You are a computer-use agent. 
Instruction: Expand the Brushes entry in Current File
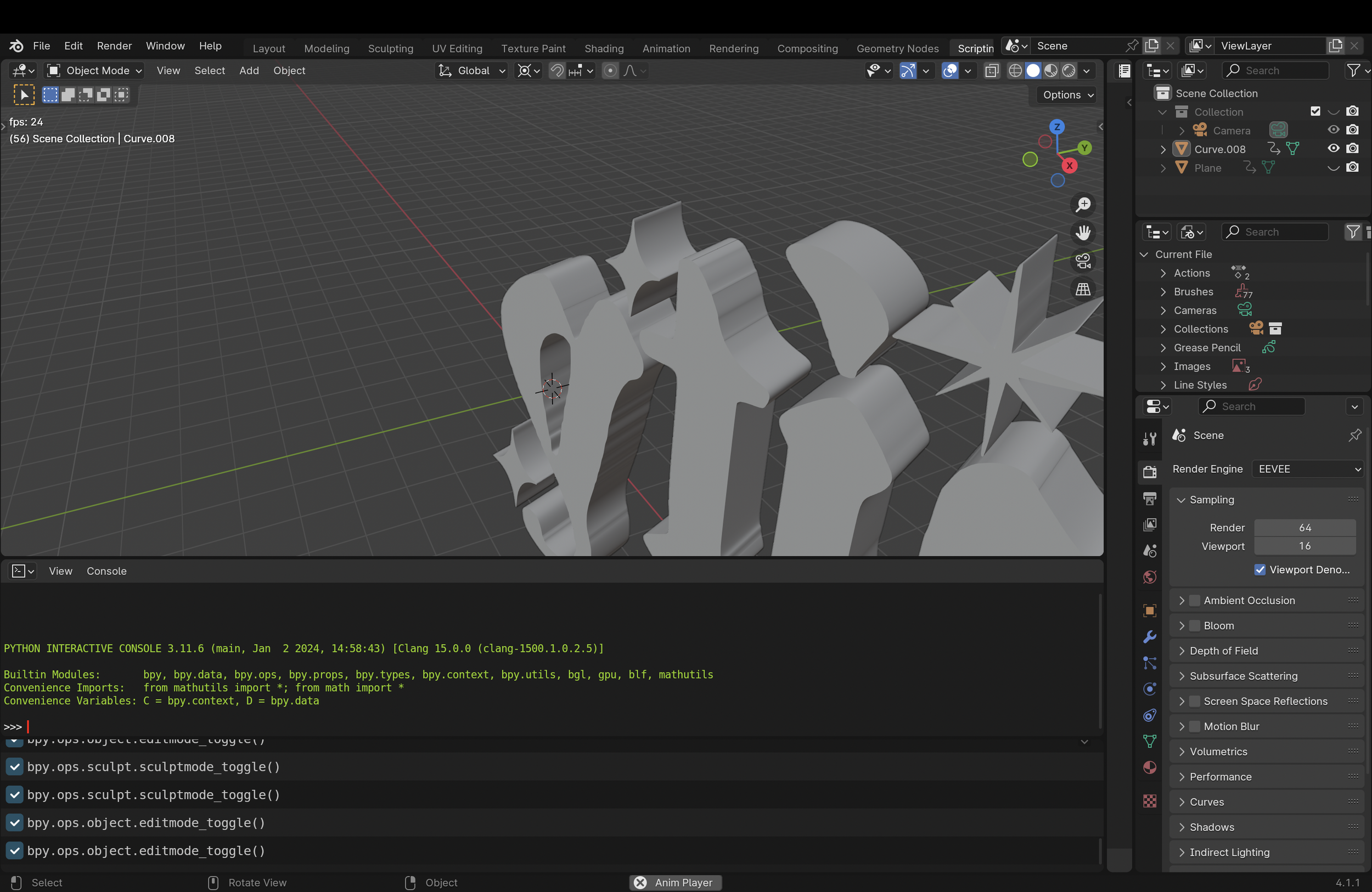1163,292
